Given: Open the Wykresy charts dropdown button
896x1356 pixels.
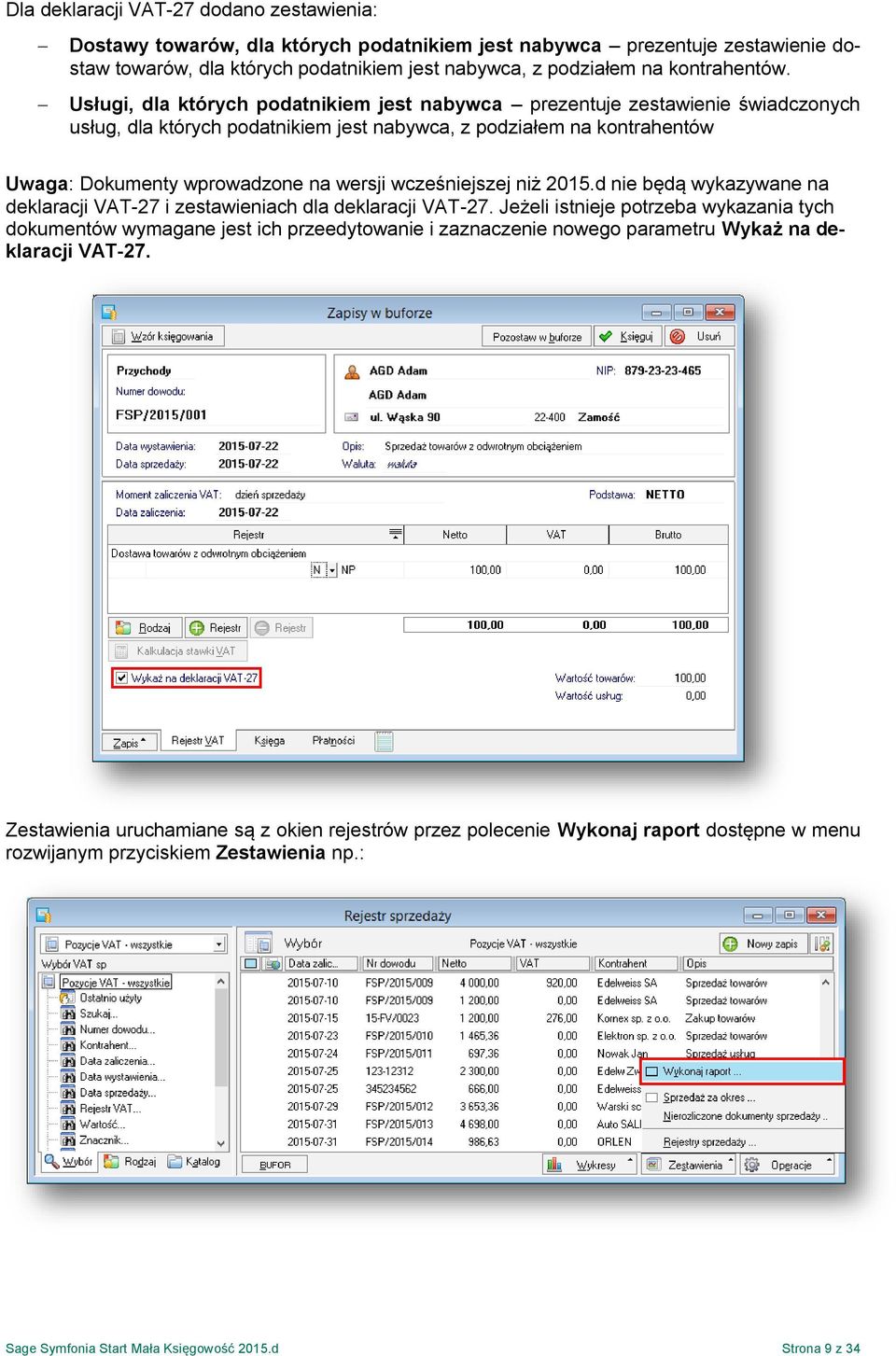Looking at the screenshot, I should click(x=589, y=1166).
